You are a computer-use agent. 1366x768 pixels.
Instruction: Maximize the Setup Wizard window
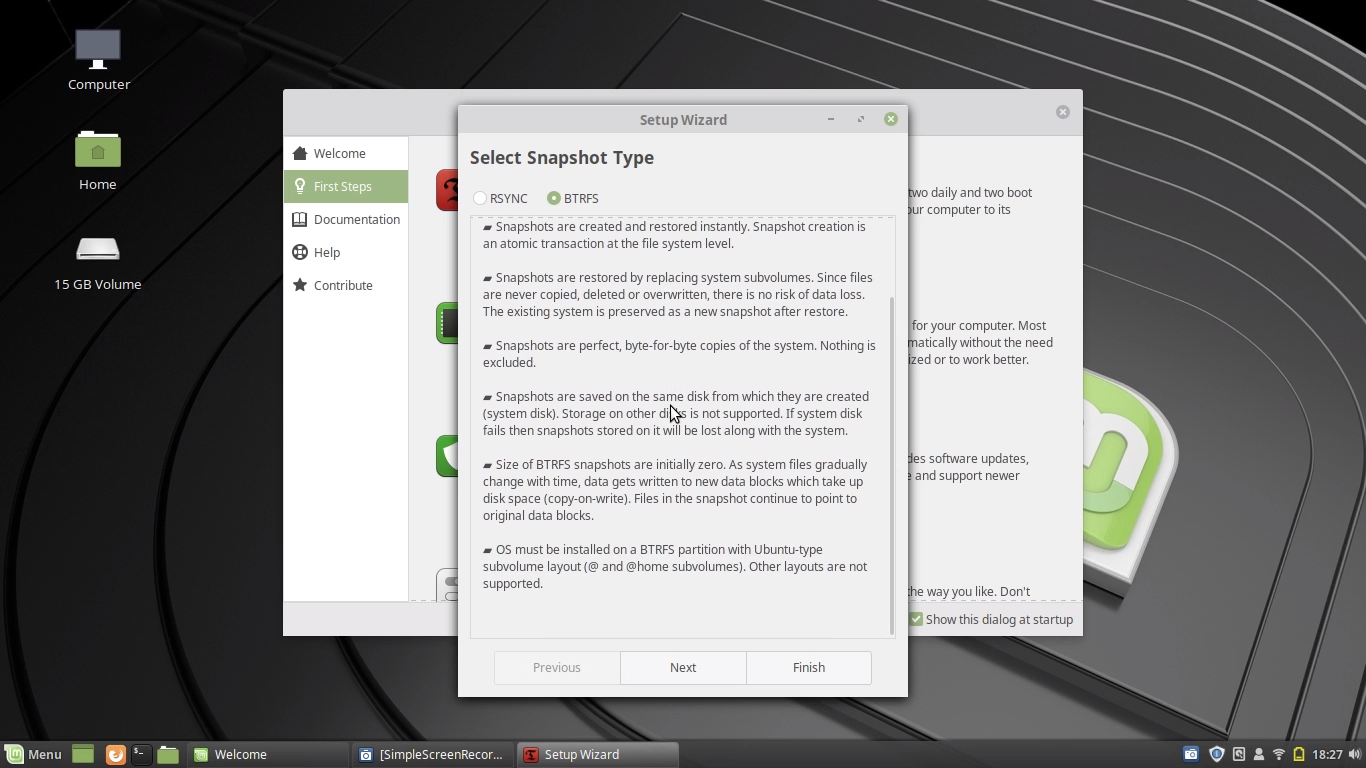[860, 119]
